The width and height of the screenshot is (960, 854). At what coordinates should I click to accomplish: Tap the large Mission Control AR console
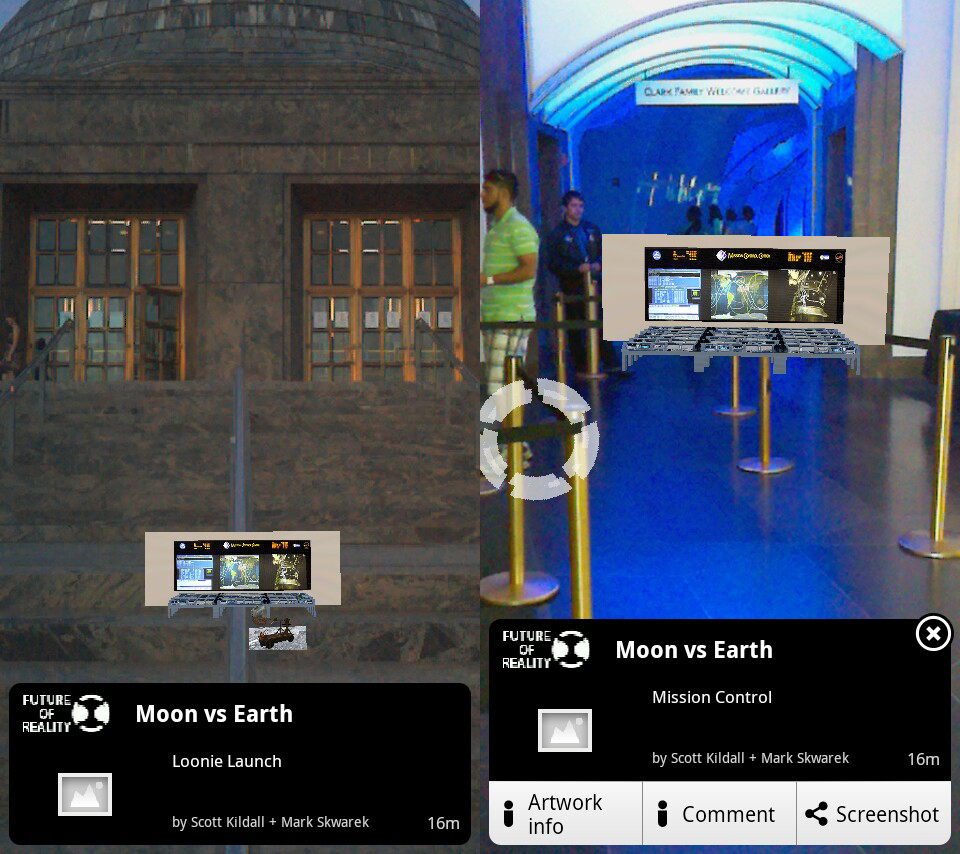744,300
